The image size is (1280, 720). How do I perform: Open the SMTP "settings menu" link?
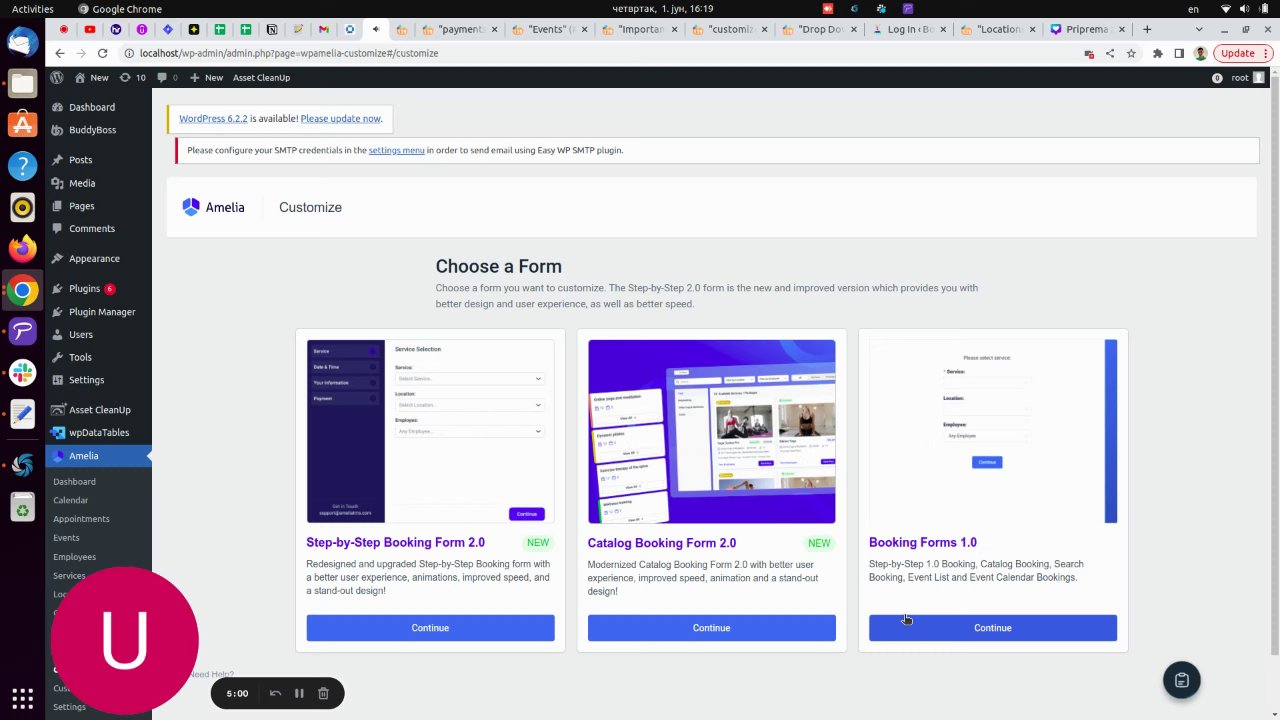[x=396, y=150]
